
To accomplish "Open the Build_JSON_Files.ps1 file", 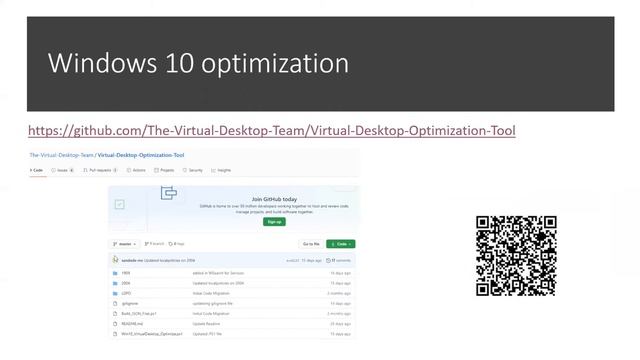I will pos(139,314).
